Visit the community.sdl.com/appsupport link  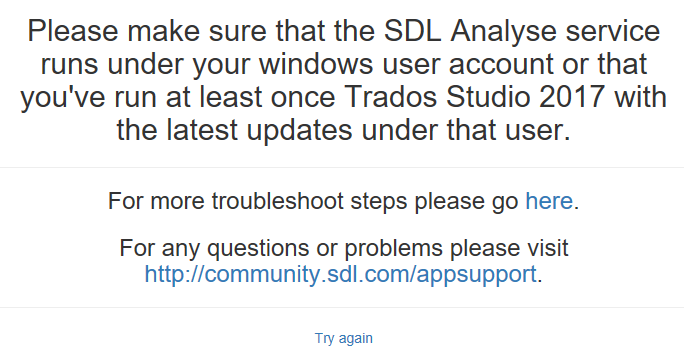click(340, 274)
